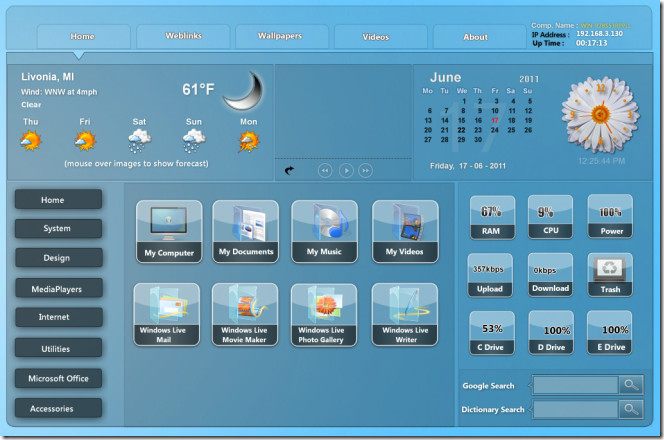664x440 pixels.
Task: Open the Wallpapers tab
Action: (x=280, y=37)
